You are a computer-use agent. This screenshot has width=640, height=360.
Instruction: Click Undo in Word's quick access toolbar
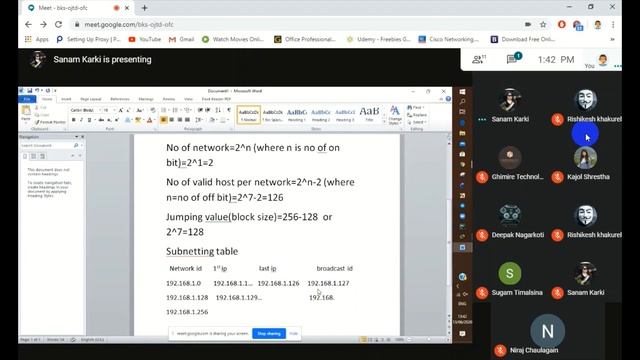(x=37, y=91)
